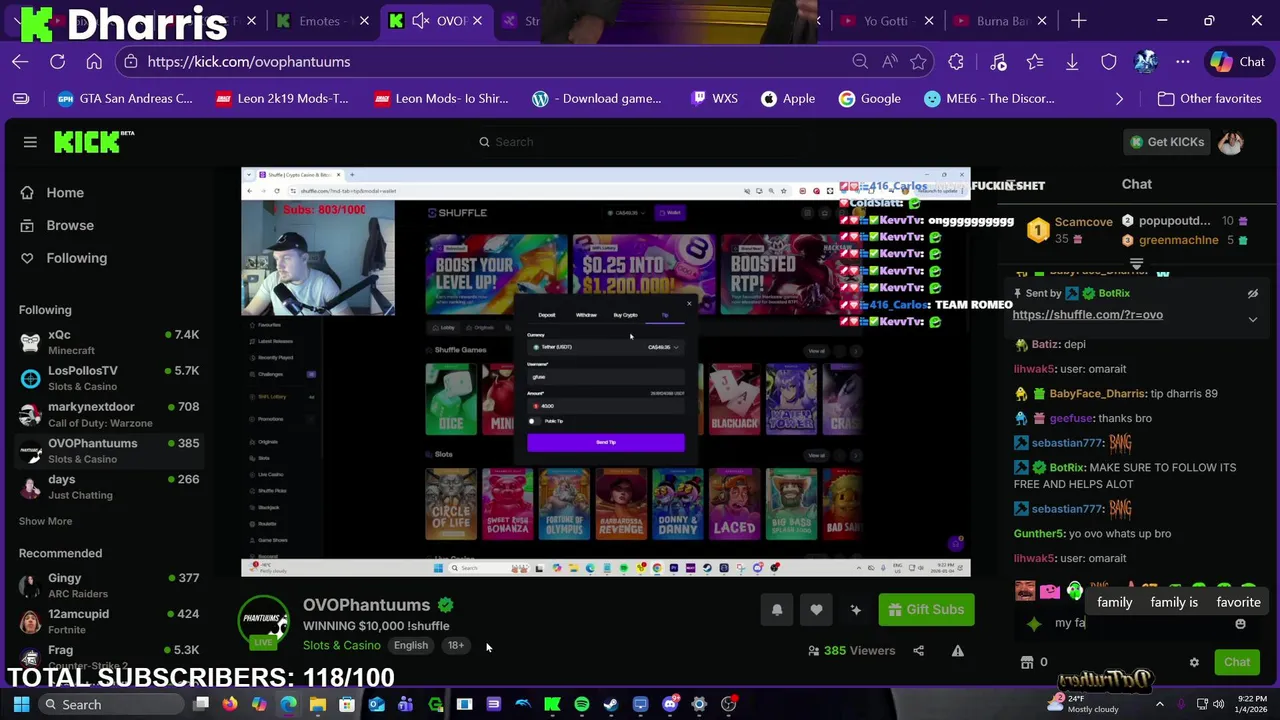Open the browser favorites list icon
Viewport: 1280px width, 720px height.
pos(1035,62)
